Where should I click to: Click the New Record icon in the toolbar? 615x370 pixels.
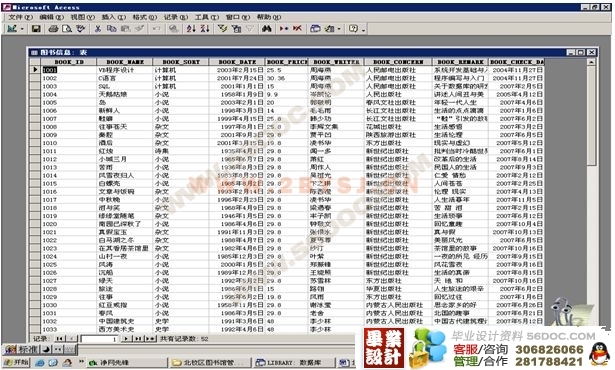[284, 29]
